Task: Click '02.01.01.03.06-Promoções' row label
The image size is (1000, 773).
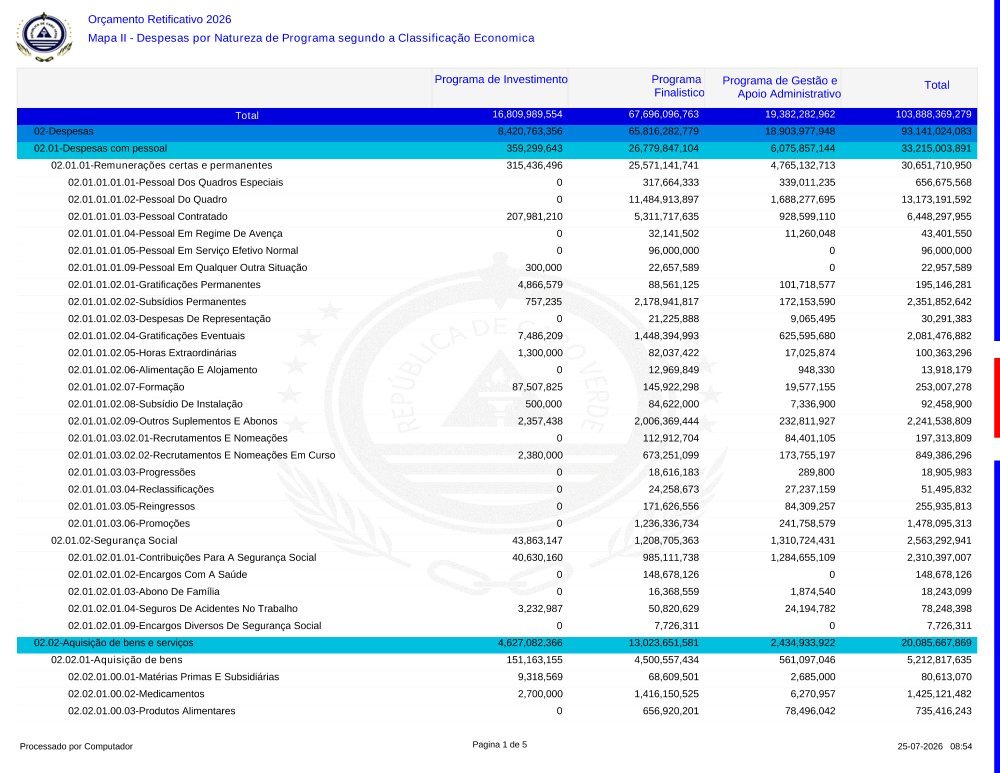Action: click(129, 524)
